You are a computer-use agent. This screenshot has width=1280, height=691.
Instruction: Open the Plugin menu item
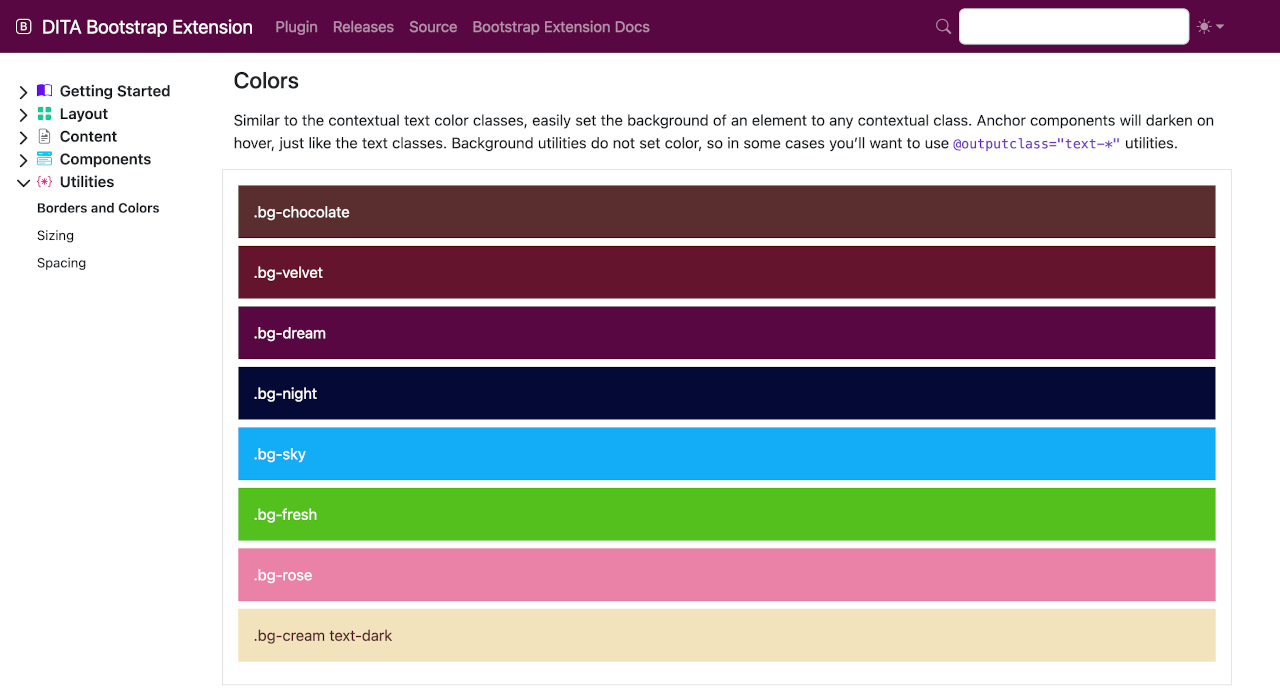coord(296,27)
